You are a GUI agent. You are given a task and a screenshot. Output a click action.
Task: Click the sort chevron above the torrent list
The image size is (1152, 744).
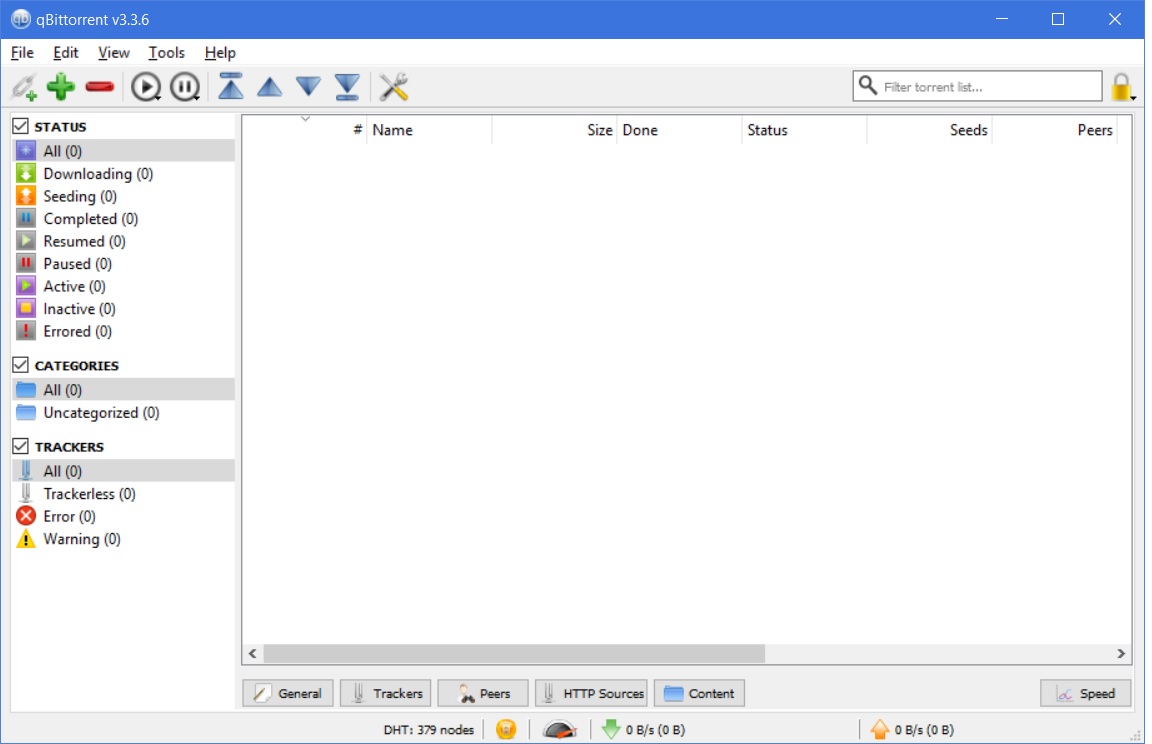[303, 117]
